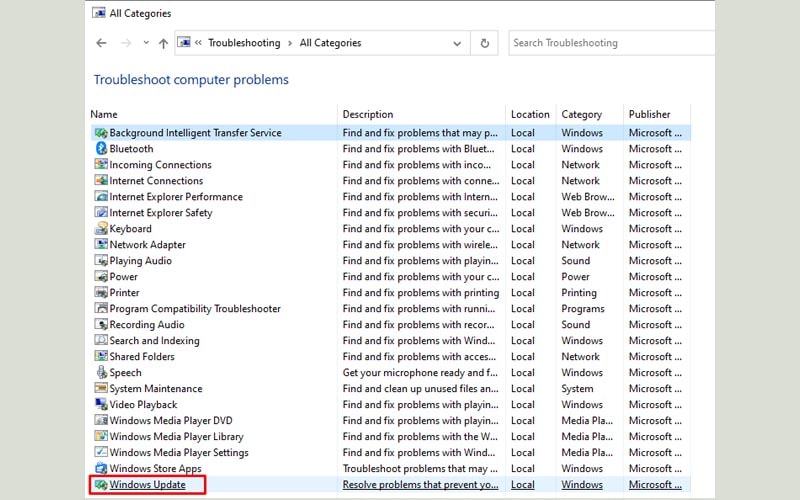
Task: Click the Printer troubleshooter icon
Action: [101, 292]
